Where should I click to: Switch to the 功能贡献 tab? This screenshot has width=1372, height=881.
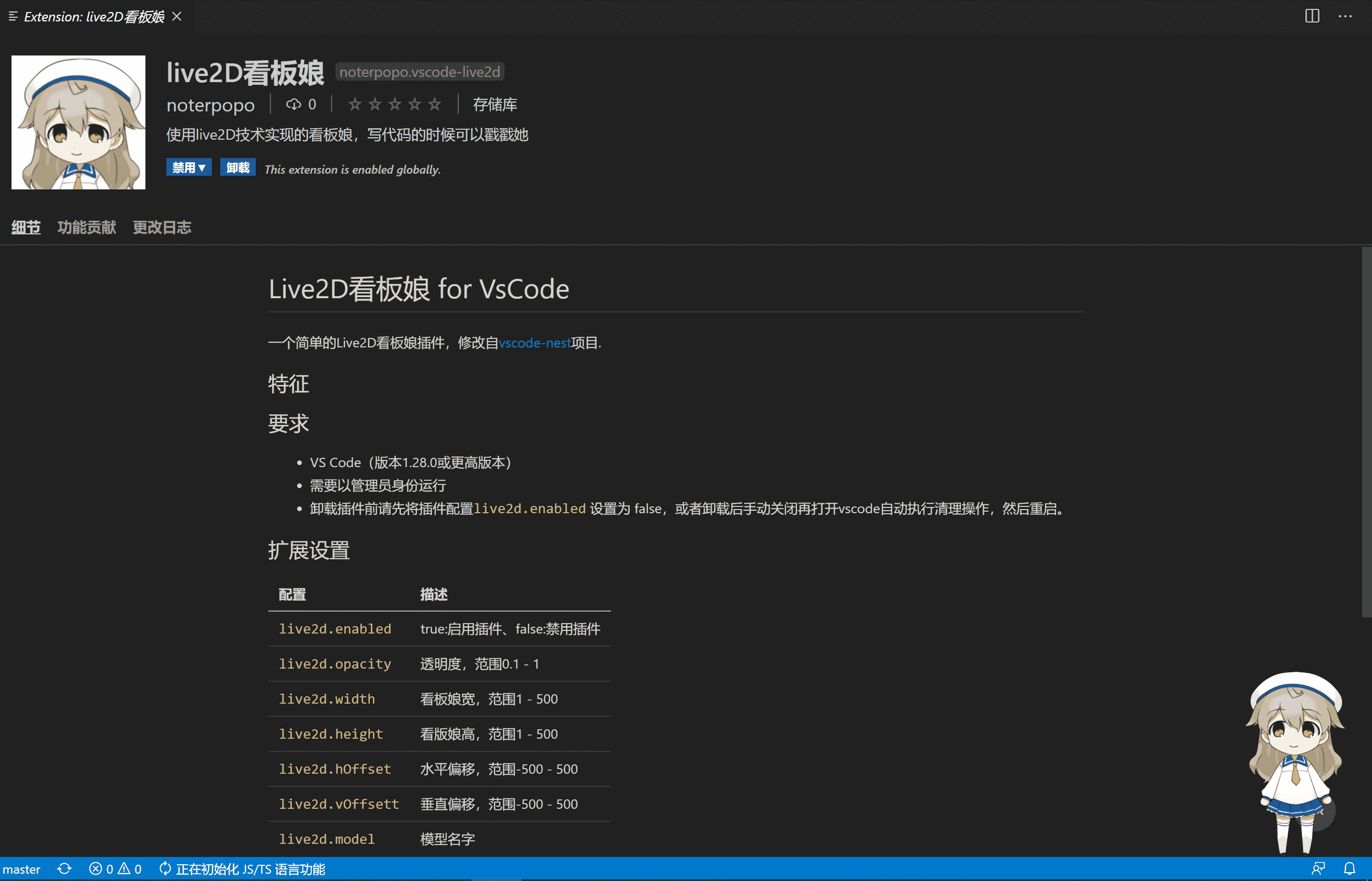[86, 227]
